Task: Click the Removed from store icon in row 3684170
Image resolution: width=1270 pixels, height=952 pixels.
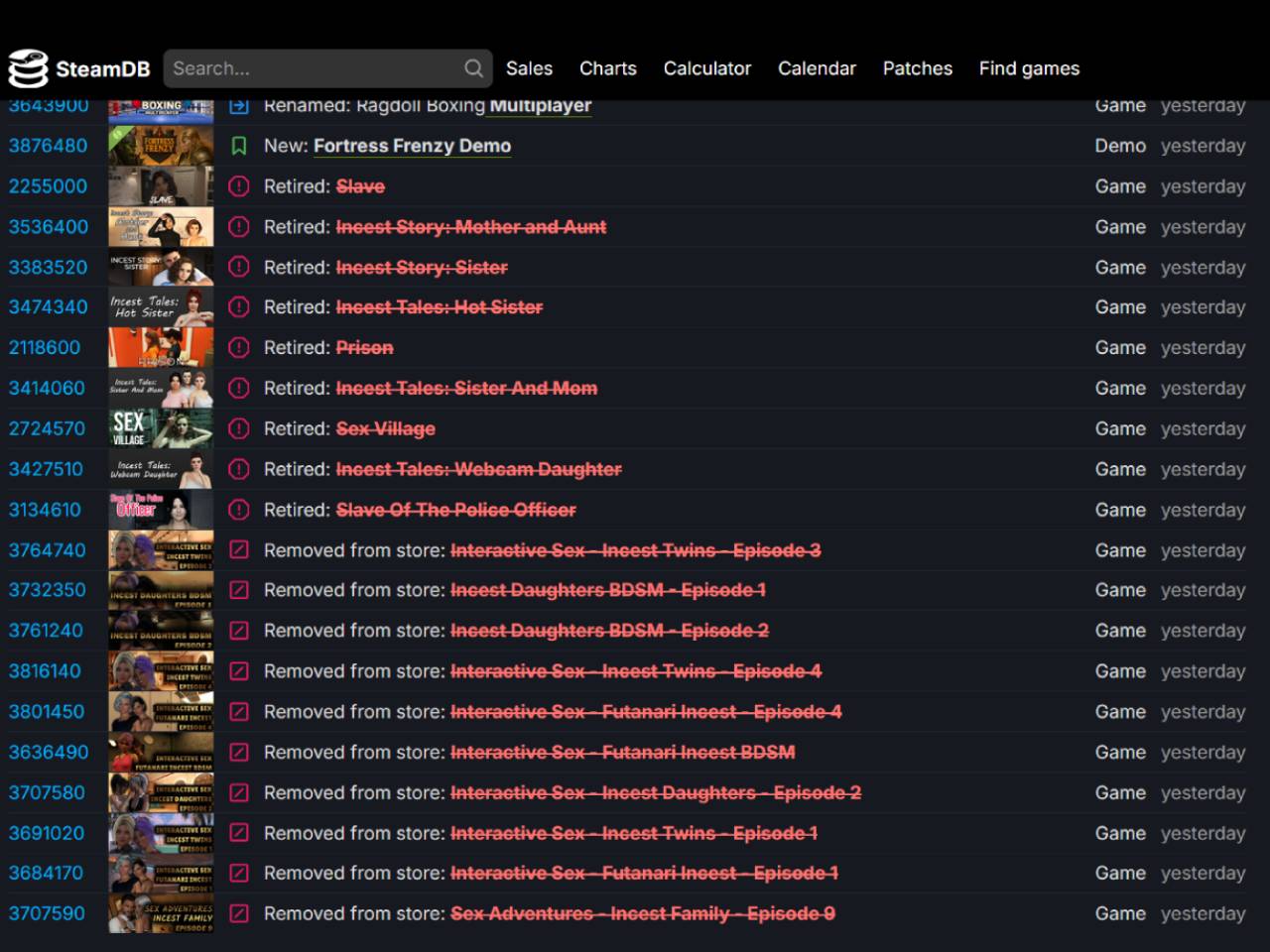Action: (x=239, y=874)
